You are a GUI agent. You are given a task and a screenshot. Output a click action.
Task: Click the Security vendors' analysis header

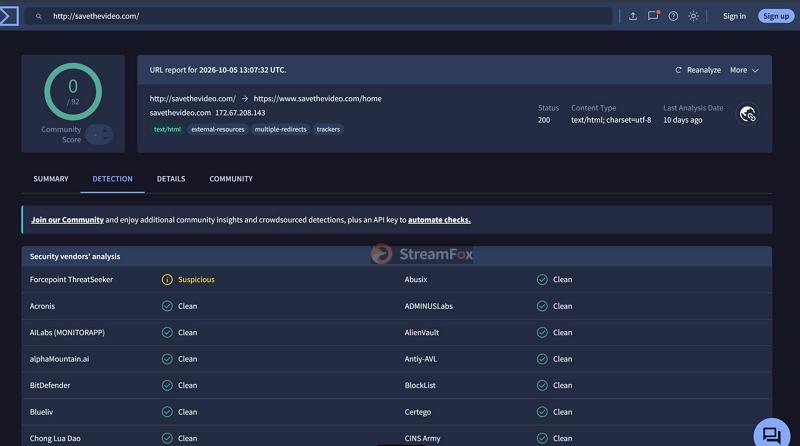(x=75, y=257)
